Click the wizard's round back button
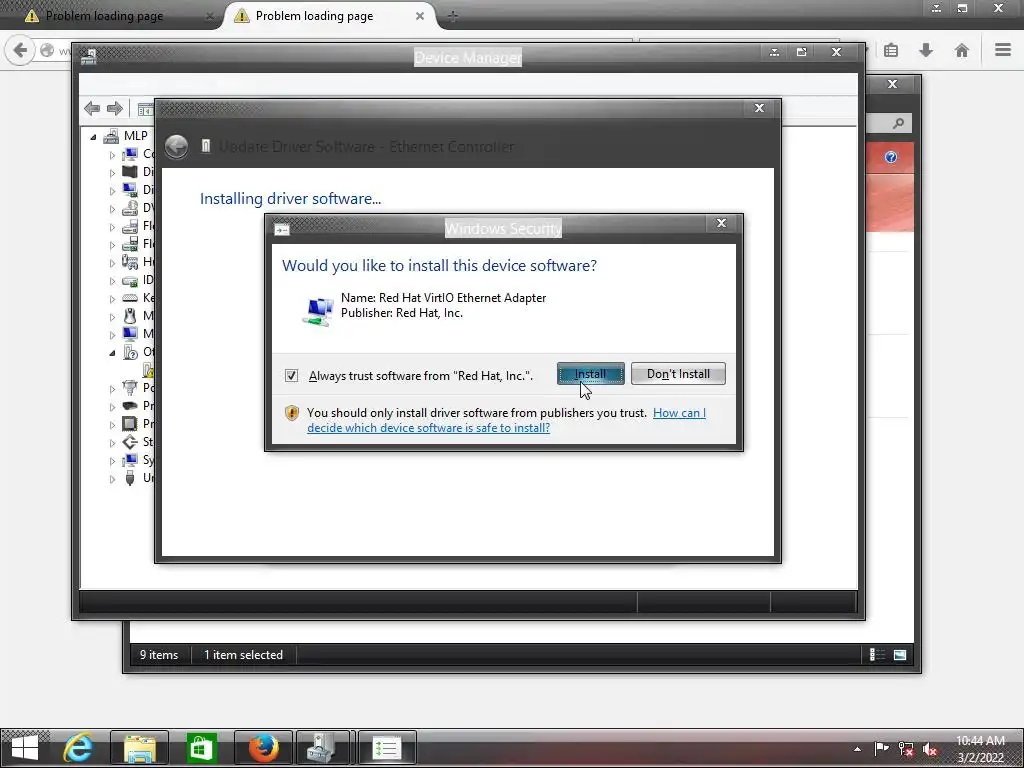The height and width of the screenshot is (768, 1024). pos(176,147)
